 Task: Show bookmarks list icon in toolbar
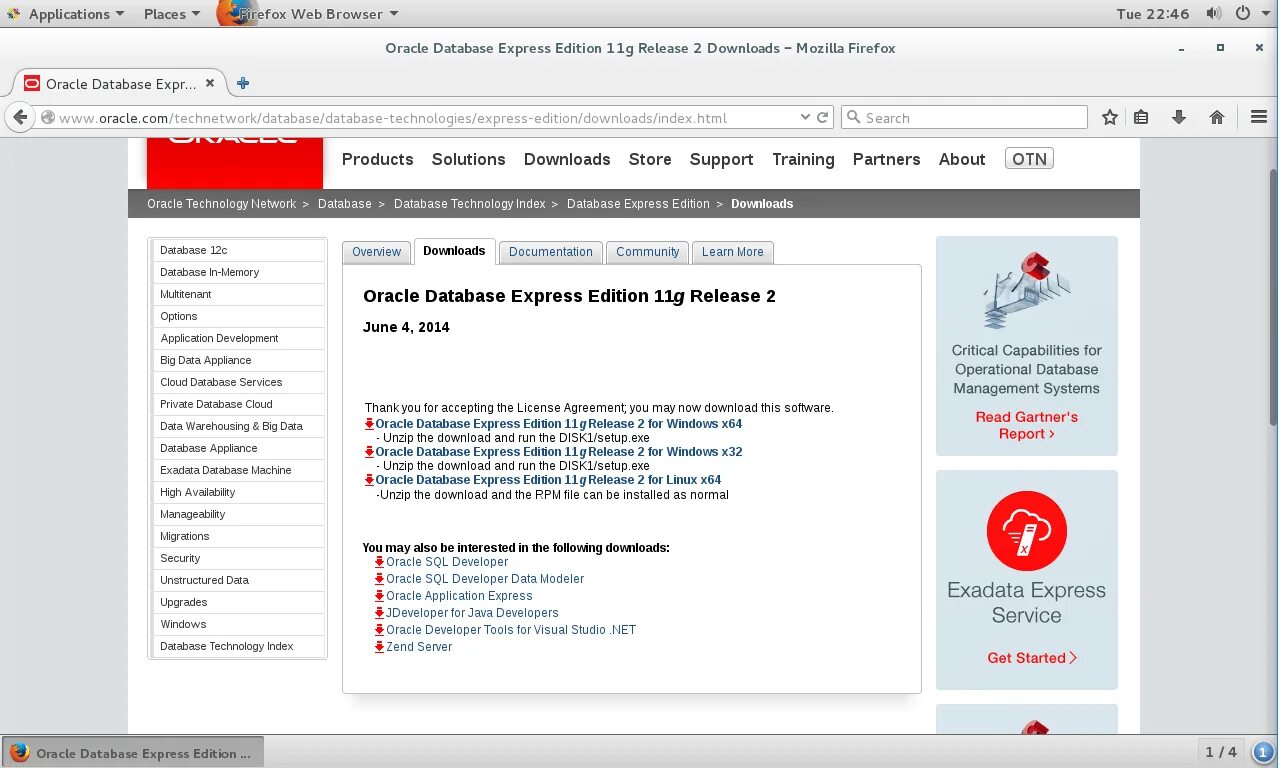(x=1141, y=117)
